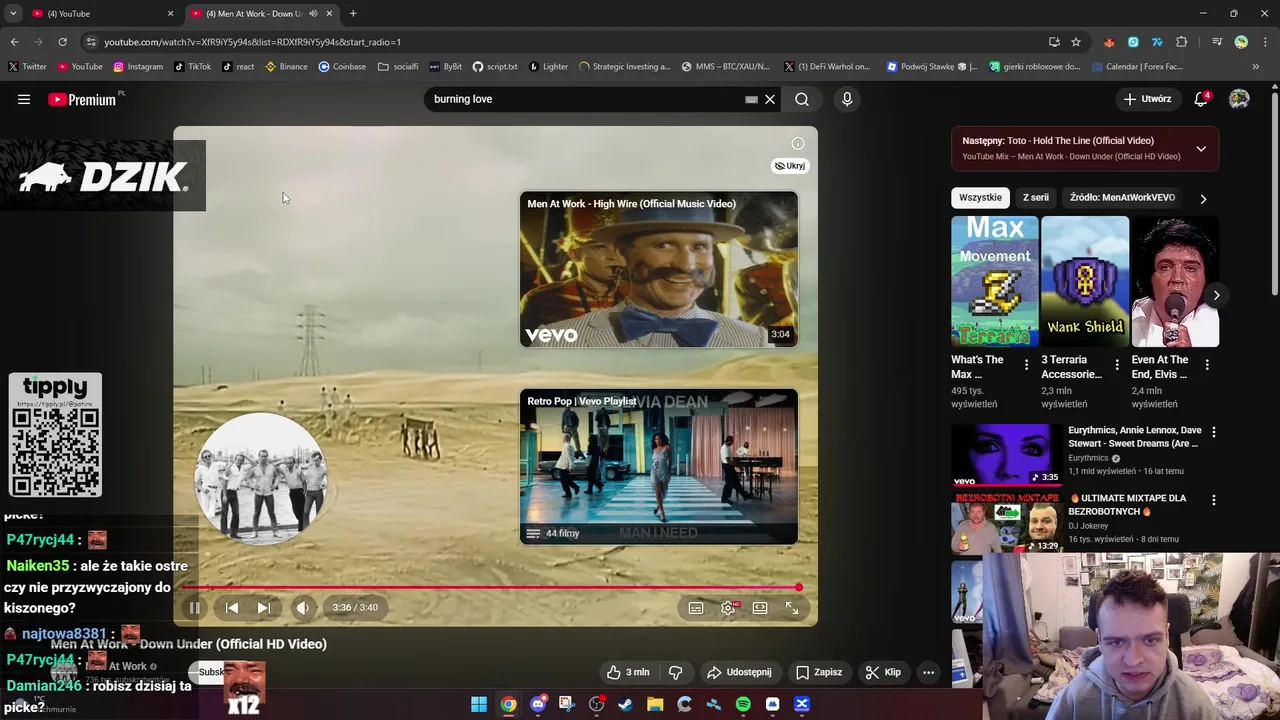Select the Z serii filter chip
Image resolution: width=1280 pixels, height=720 pixels.
pyautogui.click(x=1035, y=197)
